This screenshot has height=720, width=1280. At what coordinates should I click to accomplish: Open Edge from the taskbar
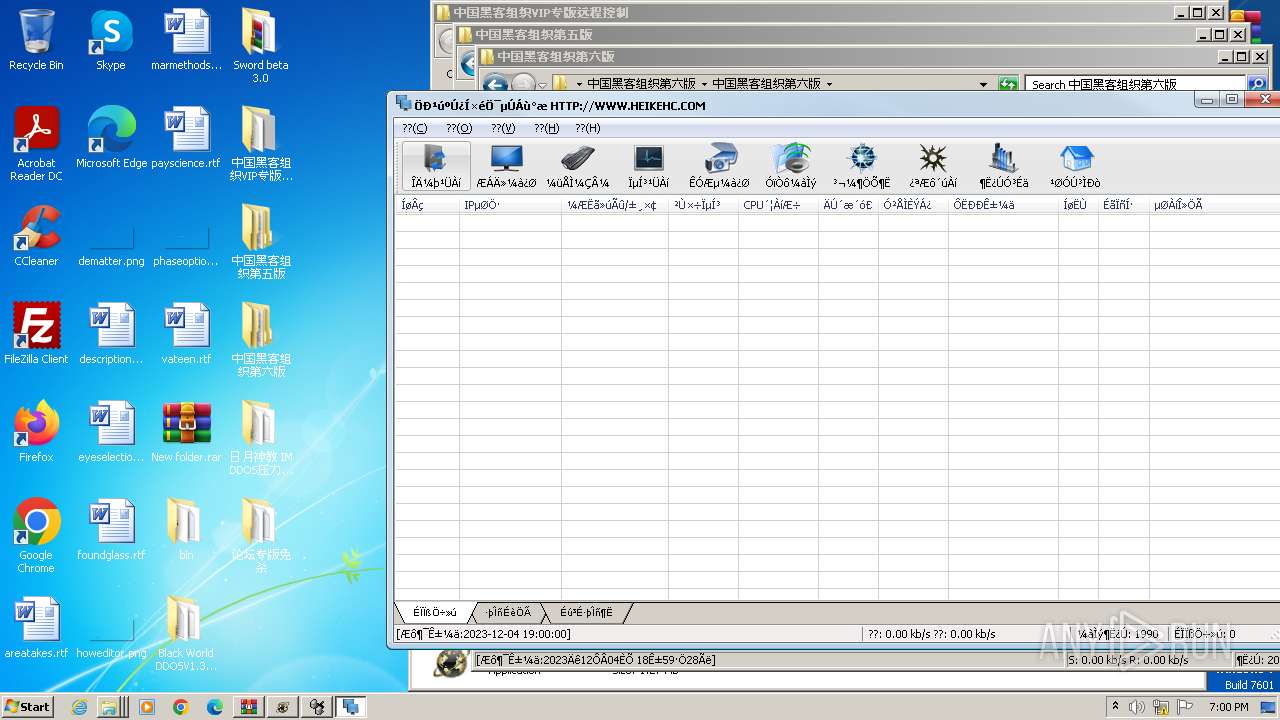214,707
